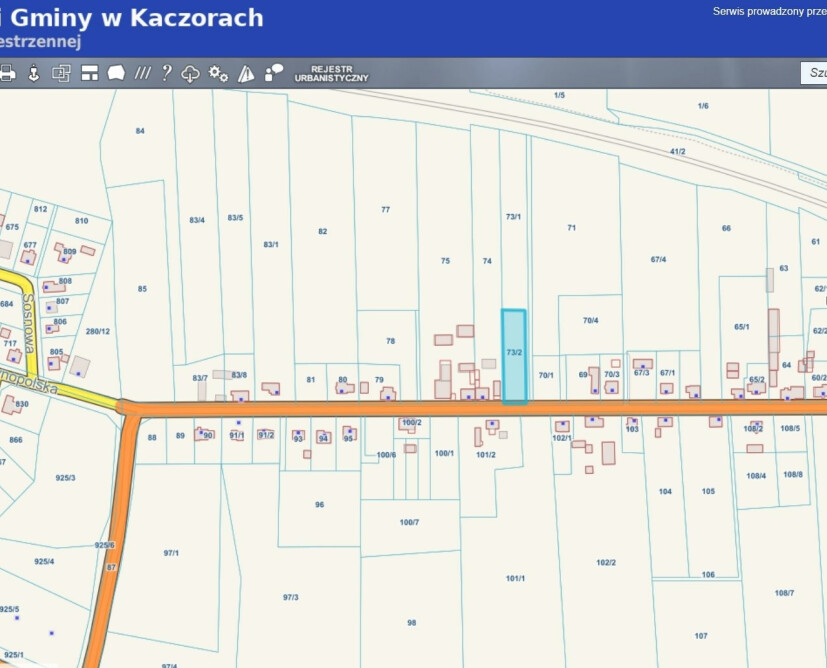Click parcel label 925/4

pyautogui.click(x=44, y=561)
